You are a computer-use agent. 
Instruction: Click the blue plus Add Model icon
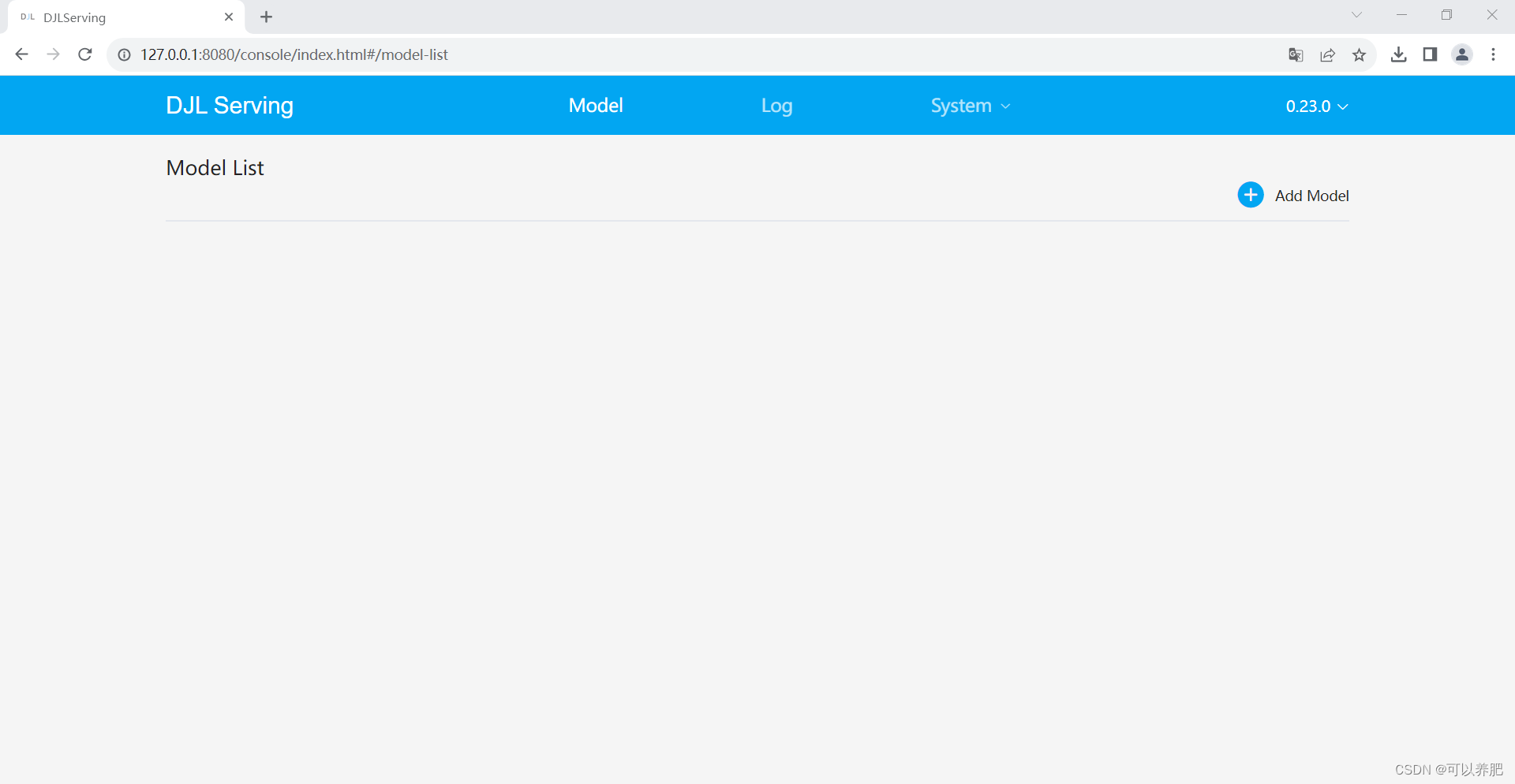click(1251, 195)
